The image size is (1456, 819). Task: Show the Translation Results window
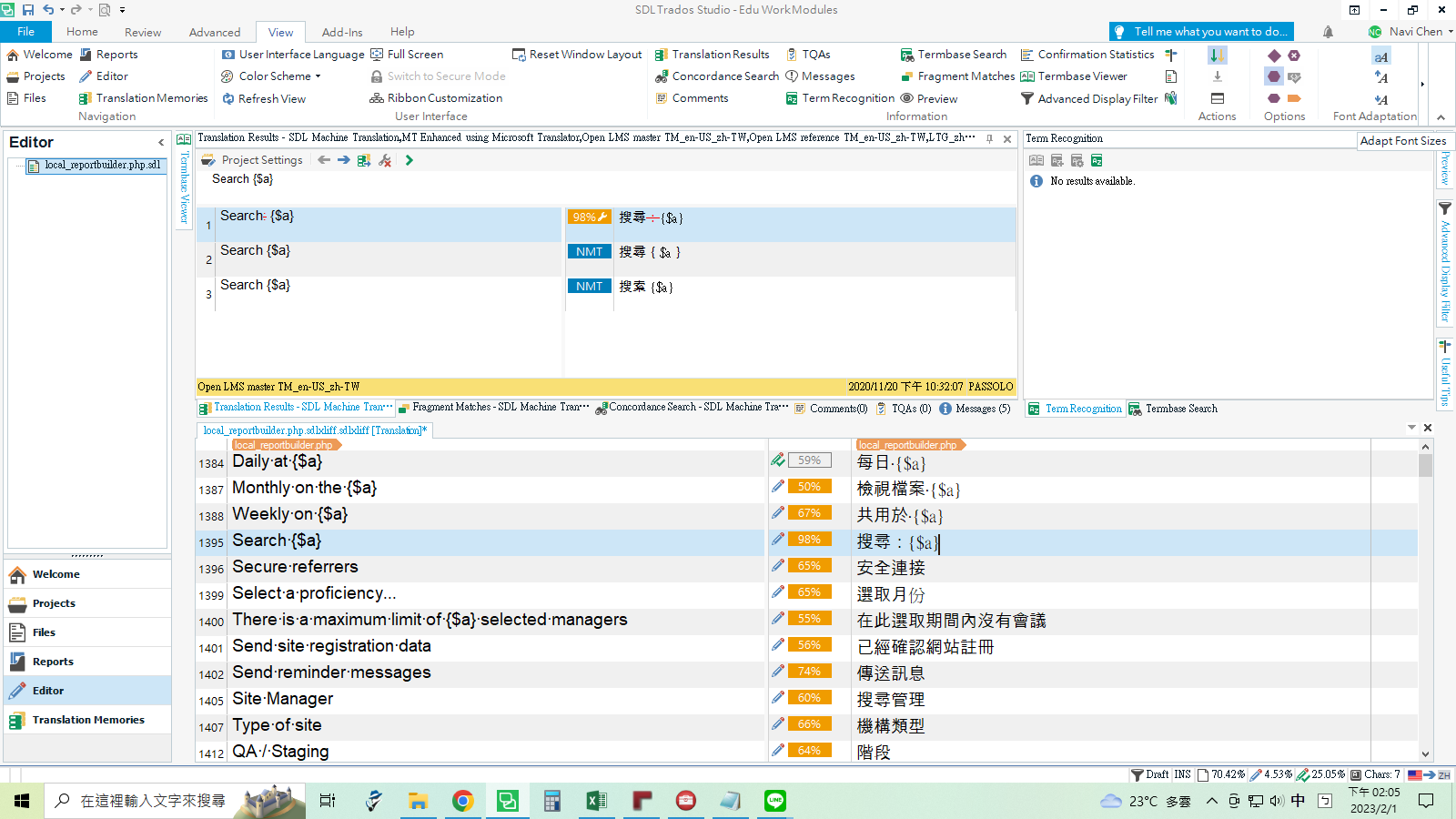(x=712, y=55)
